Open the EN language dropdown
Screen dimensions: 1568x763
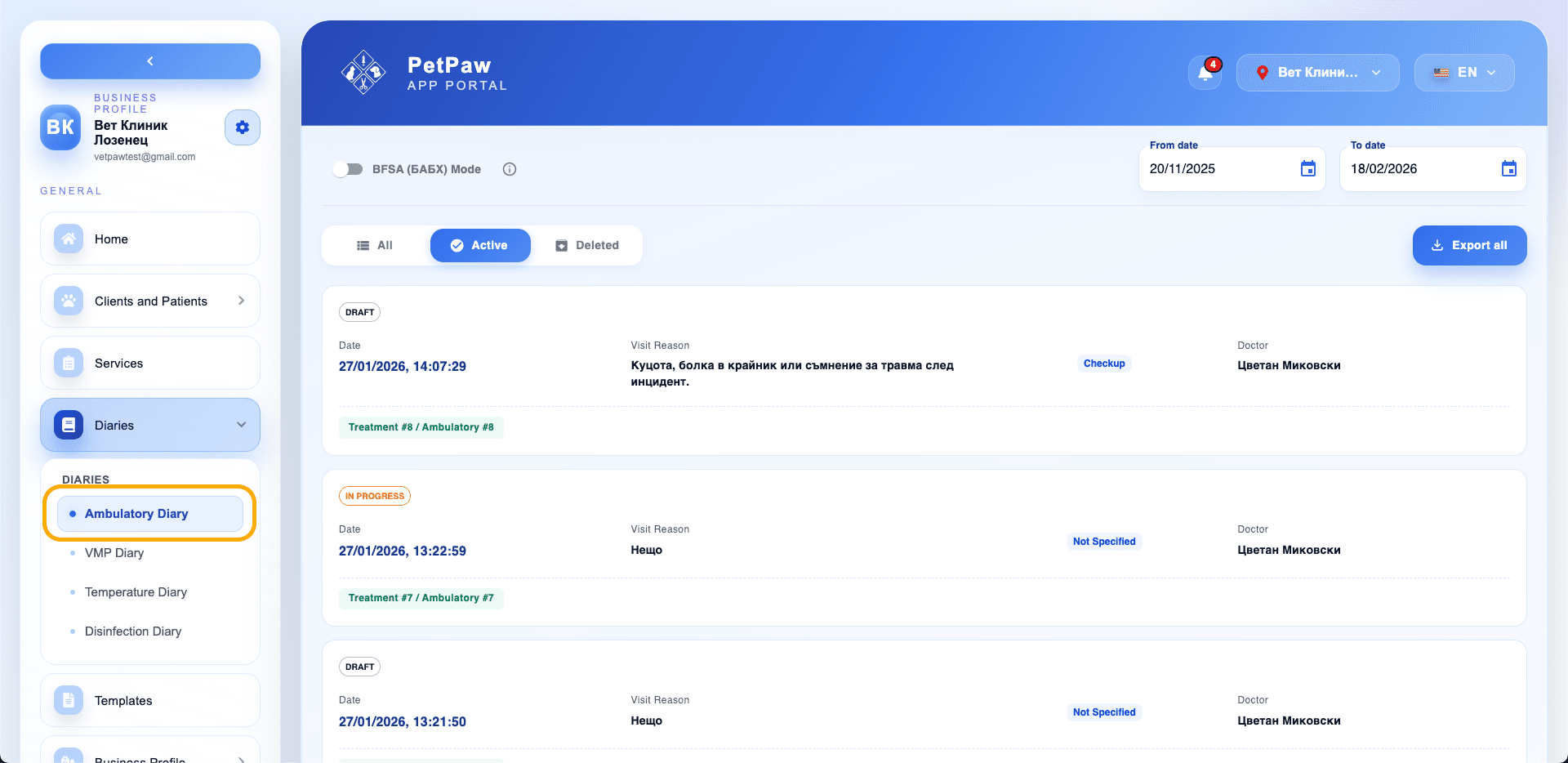click(x=1464, y=73)
